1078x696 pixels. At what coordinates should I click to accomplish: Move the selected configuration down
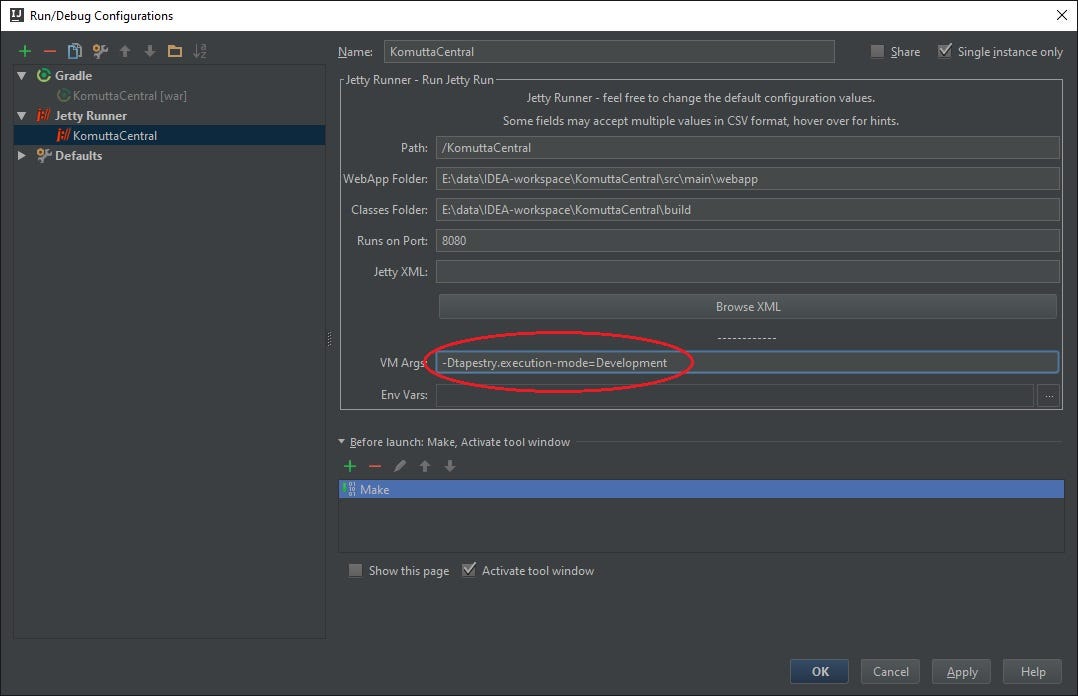pyautogui.click(x=149, y=50)
